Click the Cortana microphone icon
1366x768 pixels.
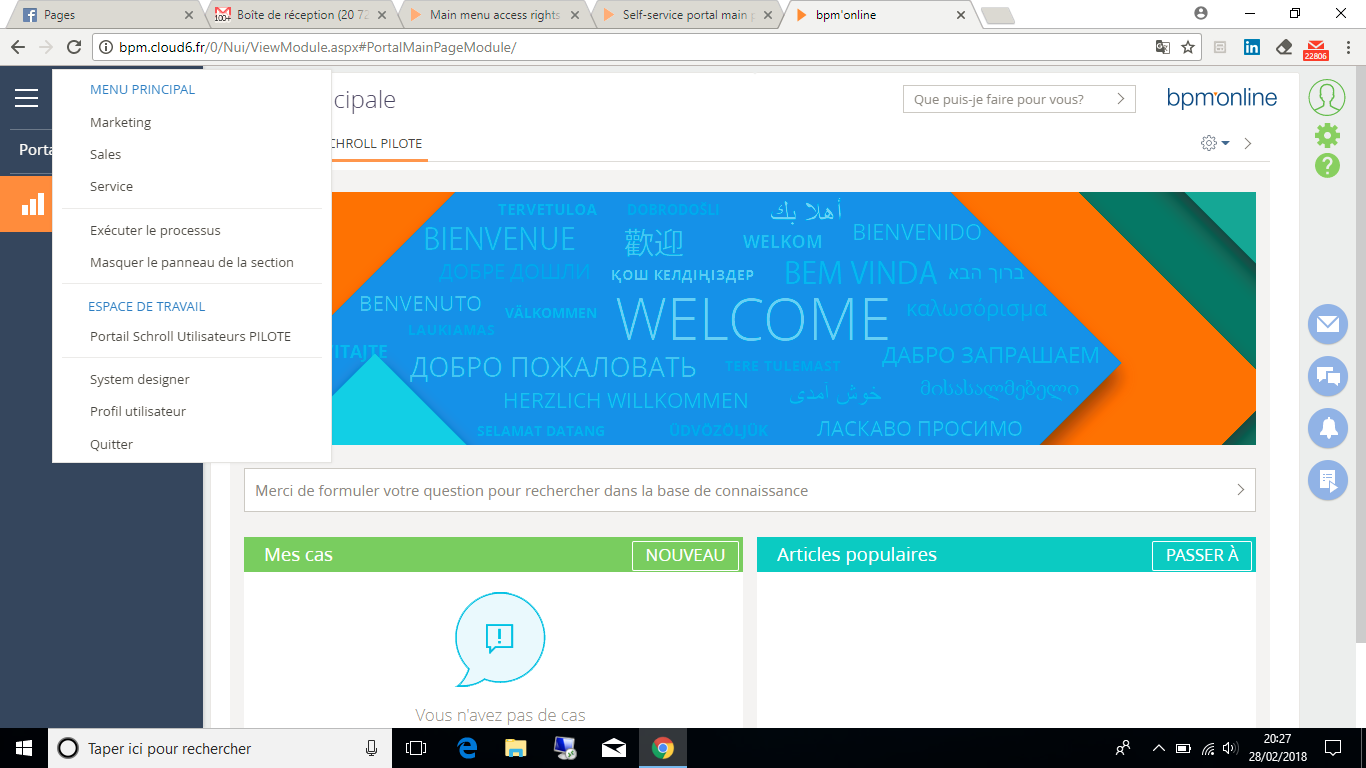(x=372, y=748)
